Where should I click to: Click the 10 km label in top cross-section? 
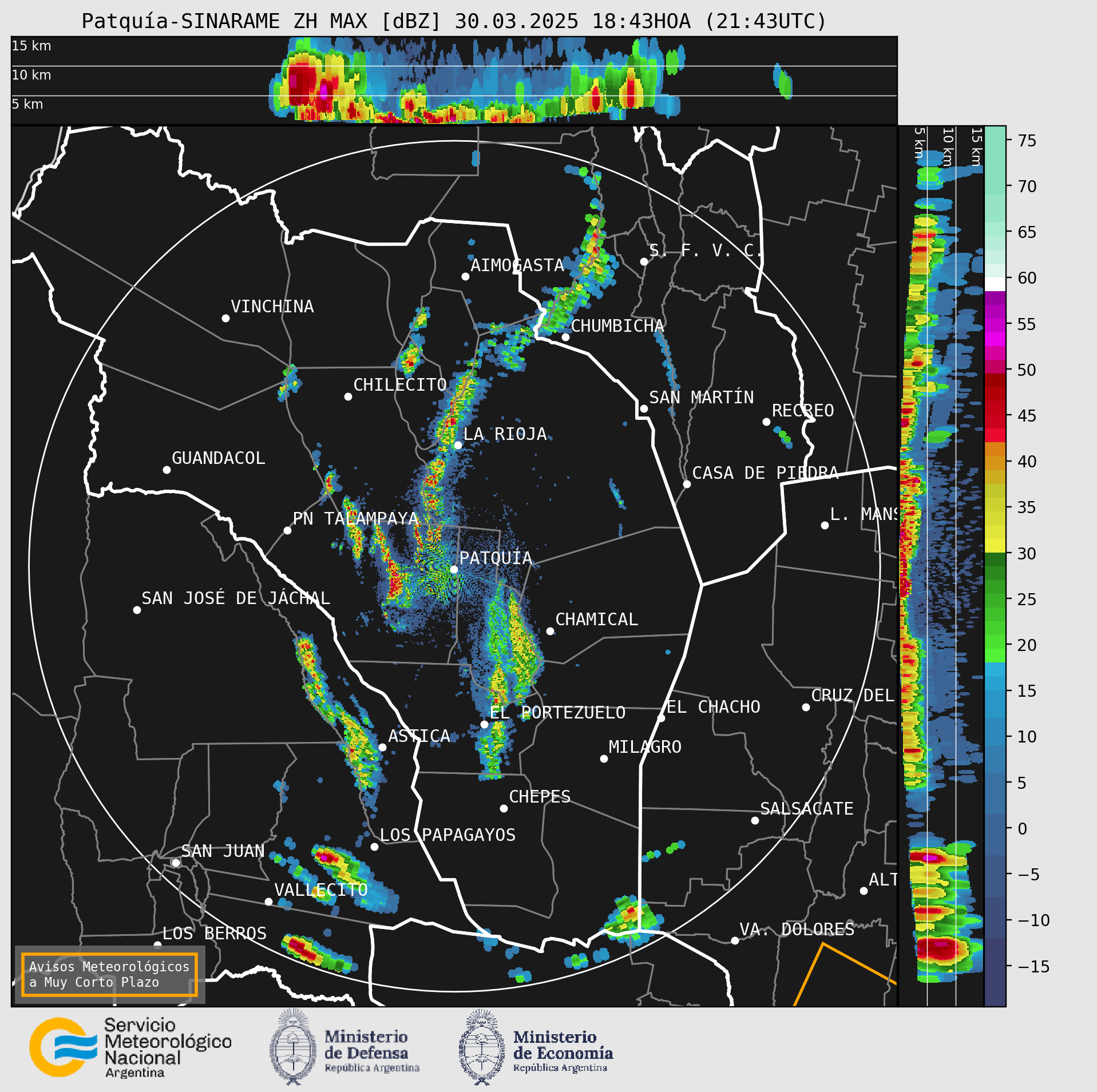click(x=31, y=75)
